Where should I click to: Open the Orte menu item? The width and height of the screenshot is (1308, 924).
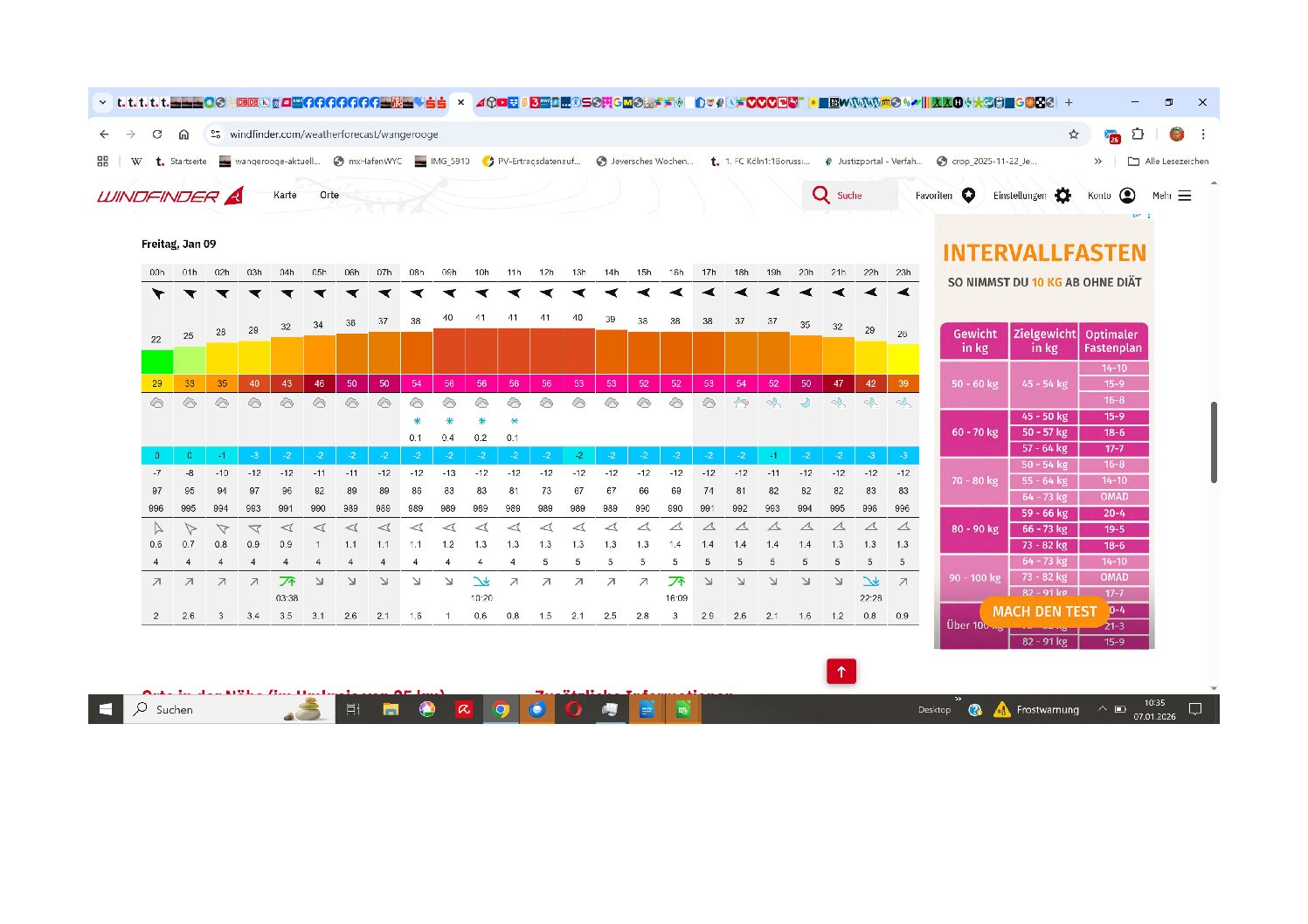(x=329, y=195)
